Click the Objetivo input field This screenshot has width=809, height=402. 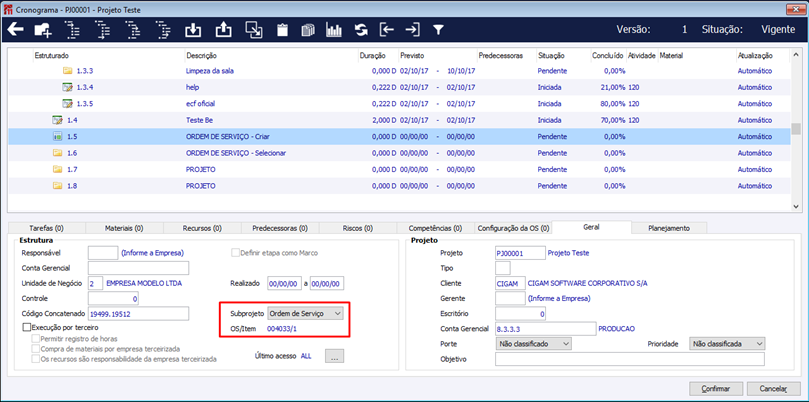coord(630,359)
